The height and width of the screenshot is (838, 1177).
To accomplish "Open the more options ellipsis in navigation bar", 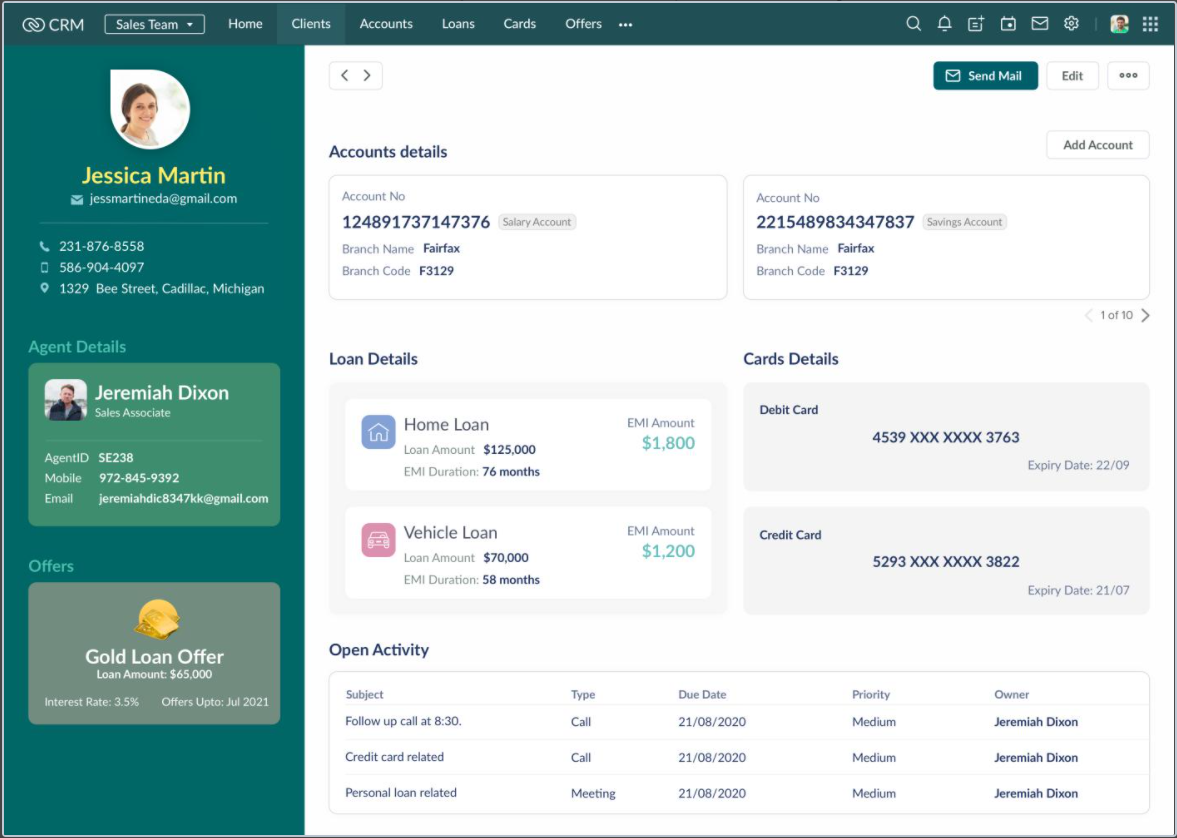I will tap(626, 25).
